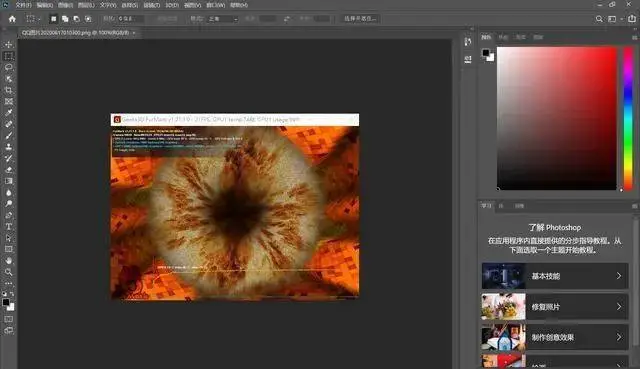Open the 基本技能 tutorial card
The height and width of the screenshot is (369, 640).
(x=555, y=276)
